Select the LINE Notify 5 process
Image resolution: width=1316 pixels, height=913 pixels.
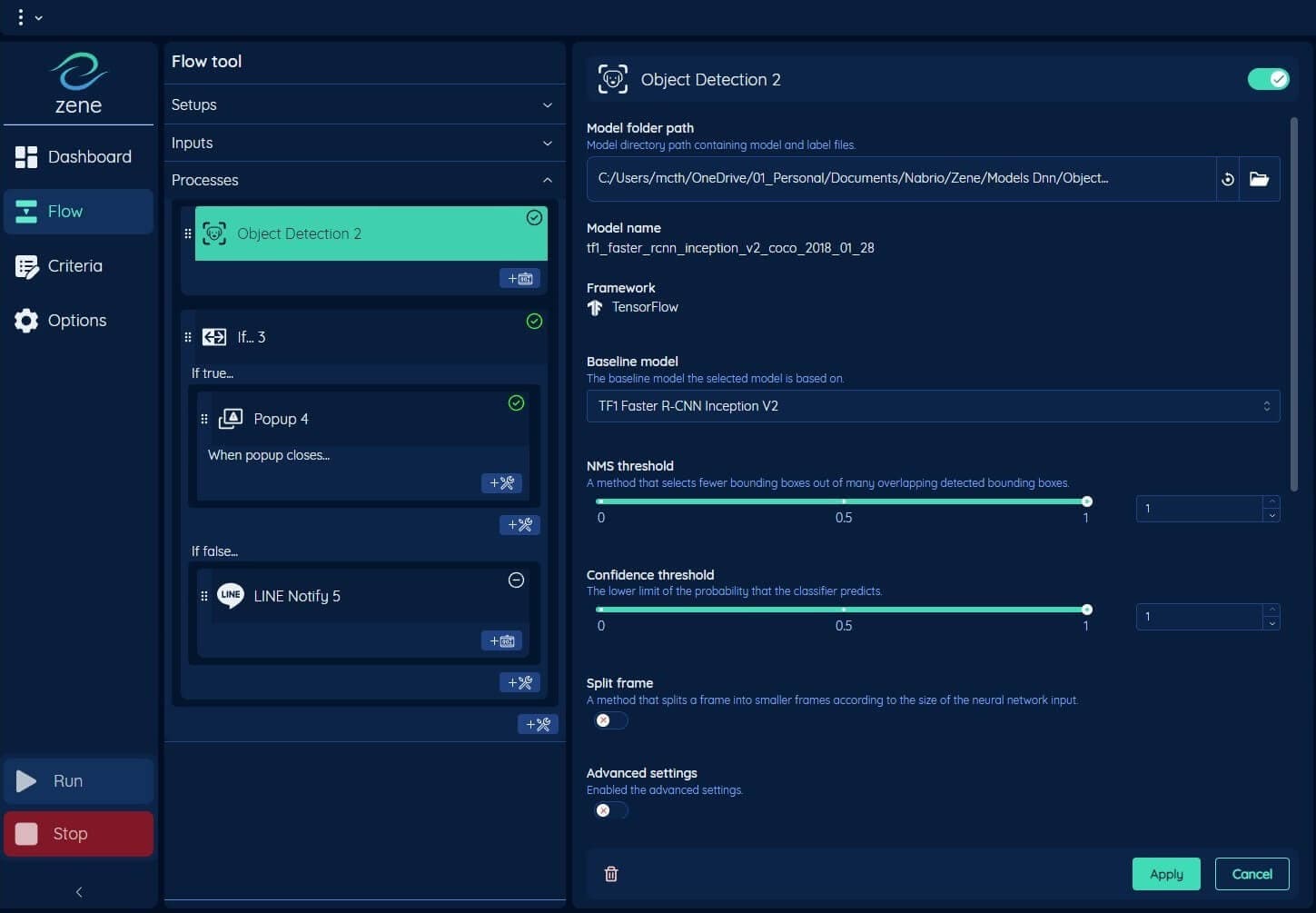297,596
